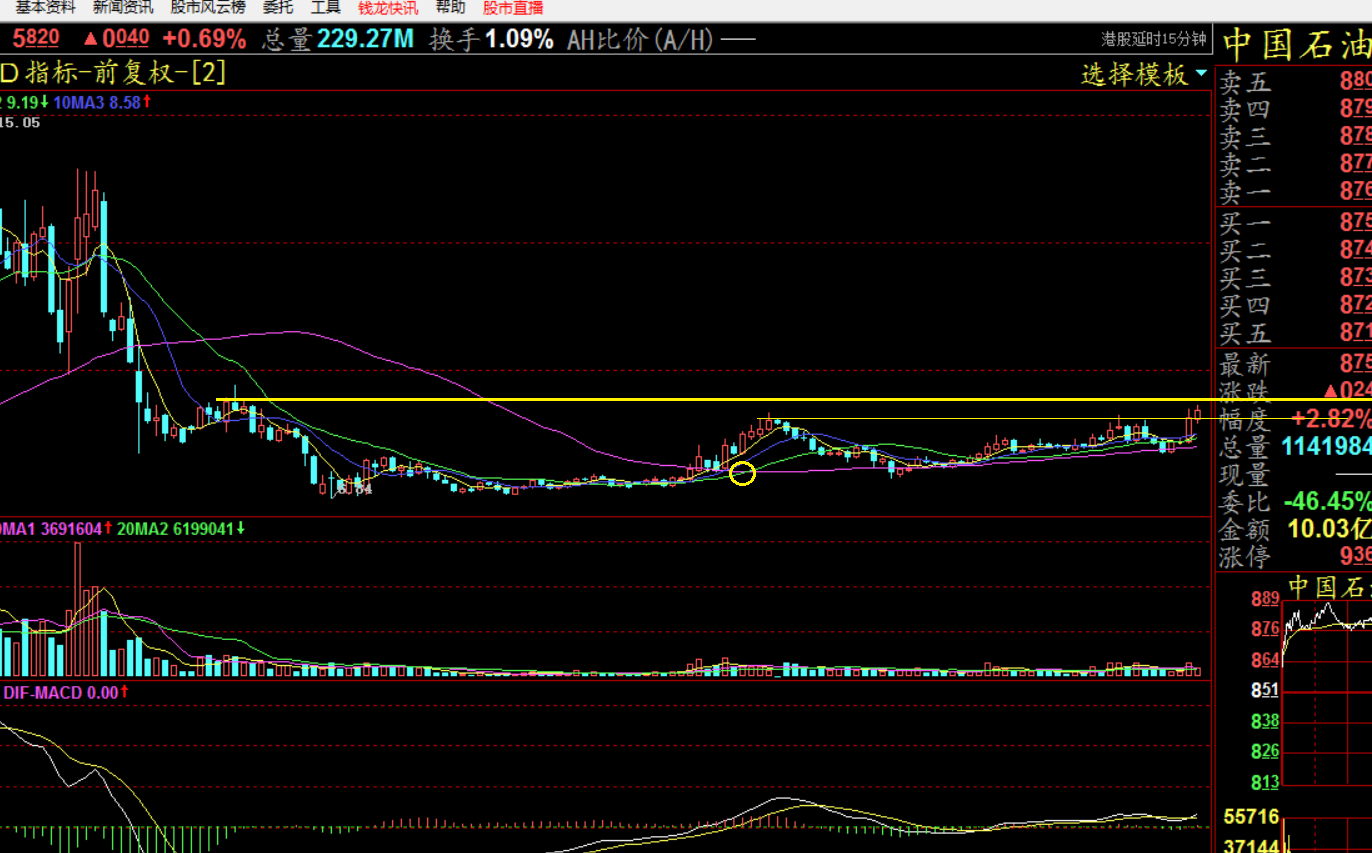1372x853 pixels.
Task: Click the +0.69% change value
Action: tap(205, 40)
